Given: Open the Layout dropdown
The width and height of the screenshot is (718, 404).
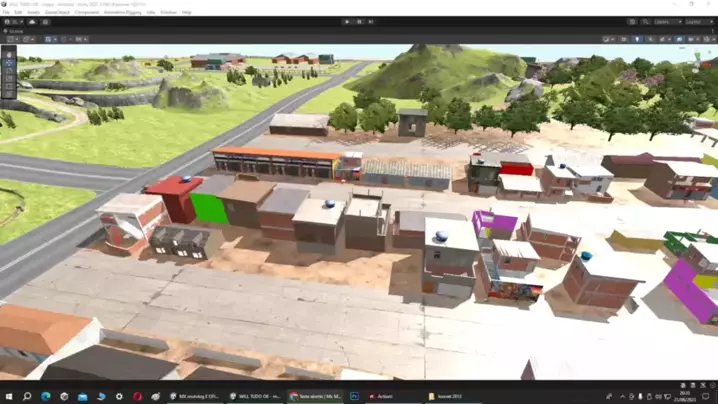Looking at the screenshot, I should [x=697, y=21].
